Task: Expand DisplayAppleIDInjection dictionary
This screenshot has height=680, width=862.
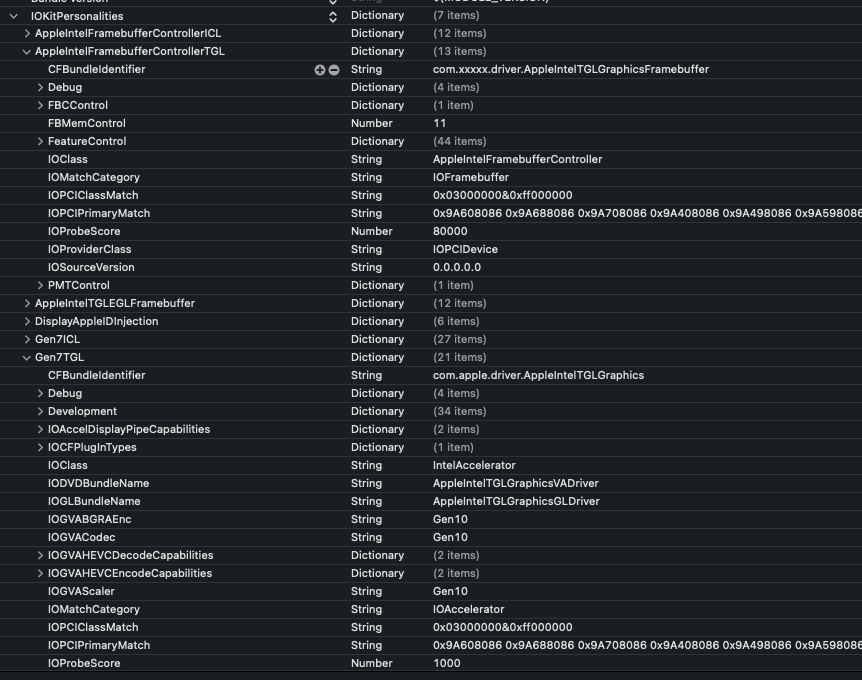Action: (x=27, y=321)
